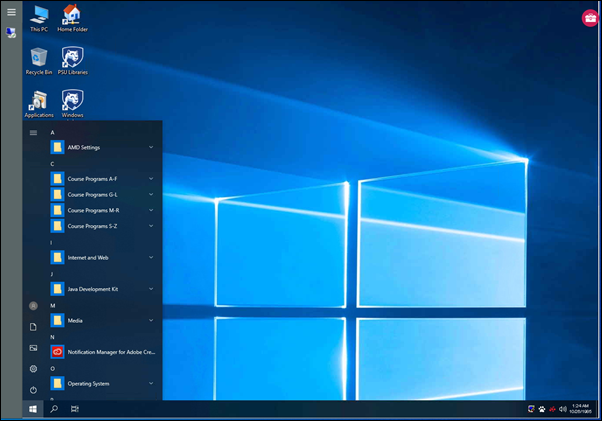Viewport: 602px width, 421px height.
Task: Open the user account icon in Start menu
Action: pos(33,306)
